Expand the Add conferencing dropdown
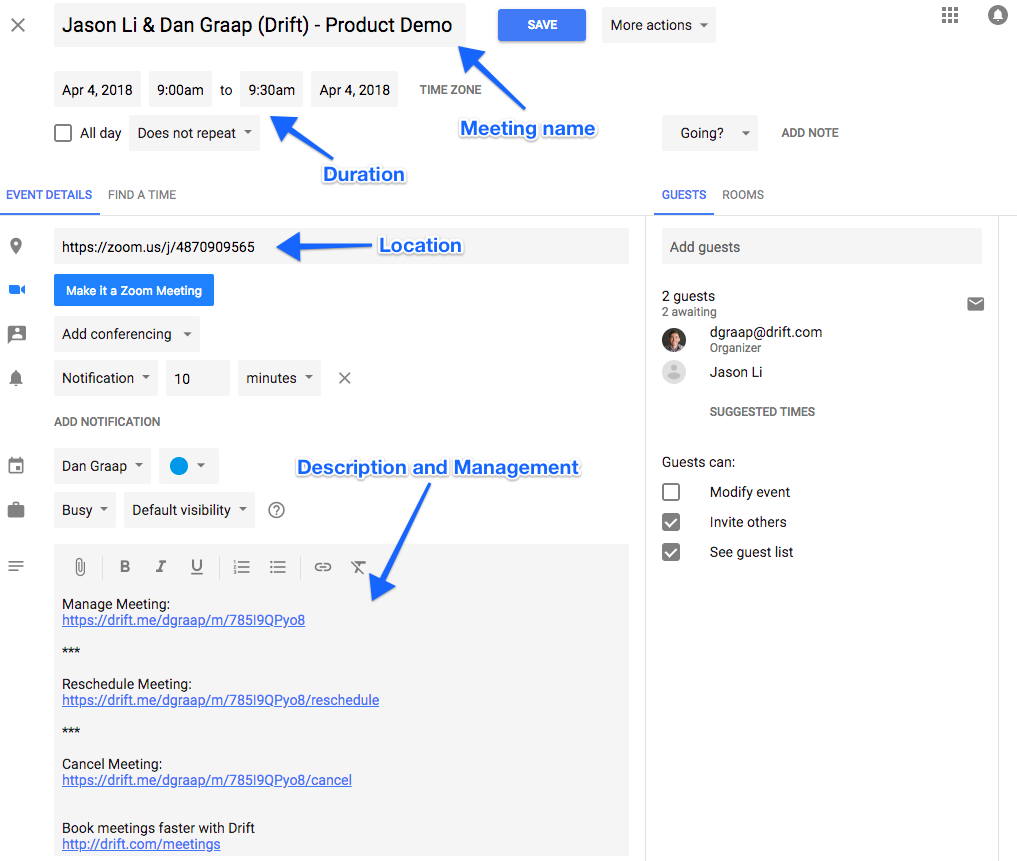This screenshot has height=861, width=1017. click(126, 334)
